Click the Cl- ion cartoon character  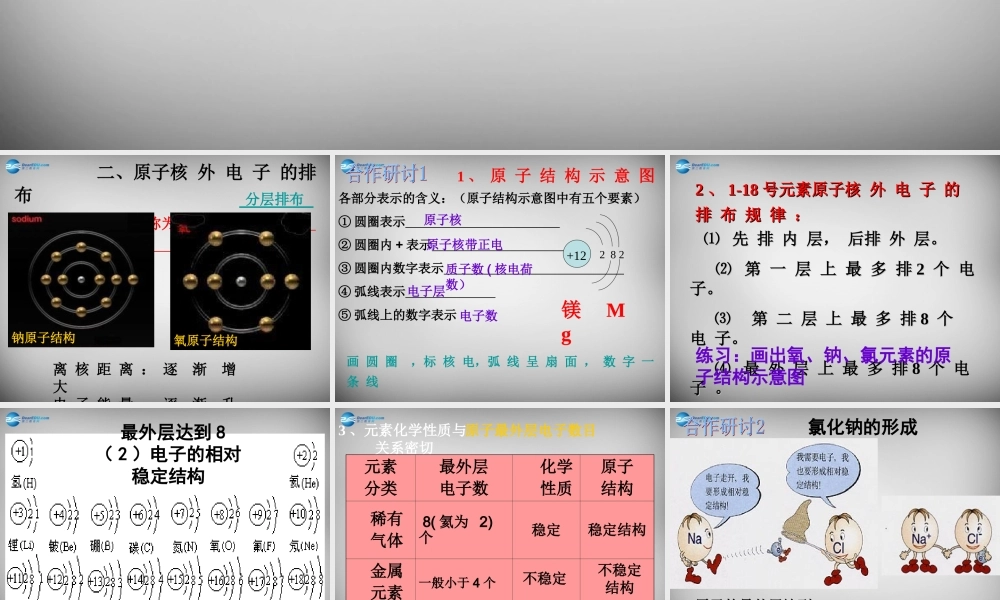pos(970,540)
